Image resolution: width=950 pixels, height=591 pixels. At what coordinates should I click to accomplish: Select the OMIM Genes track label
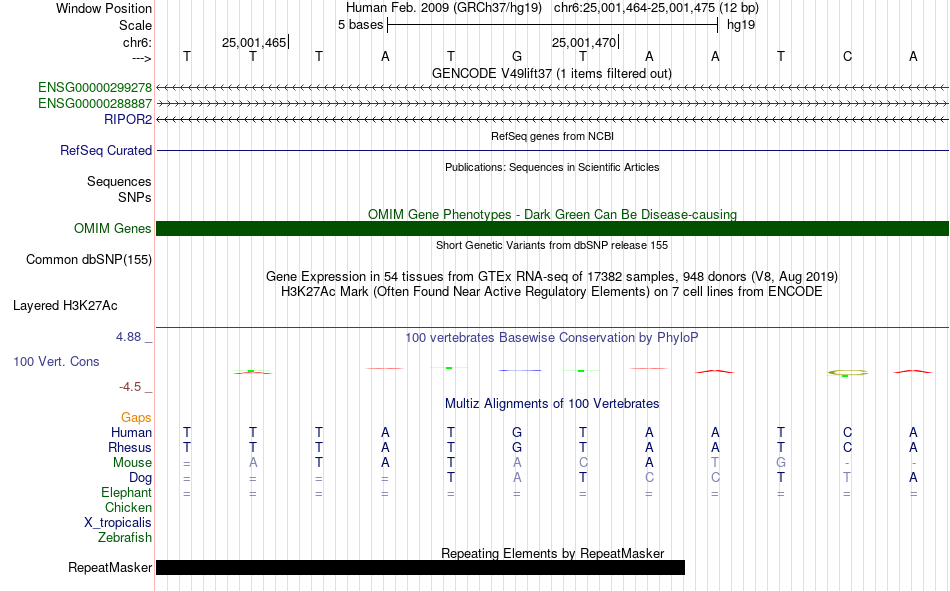(x=113, y=229)
